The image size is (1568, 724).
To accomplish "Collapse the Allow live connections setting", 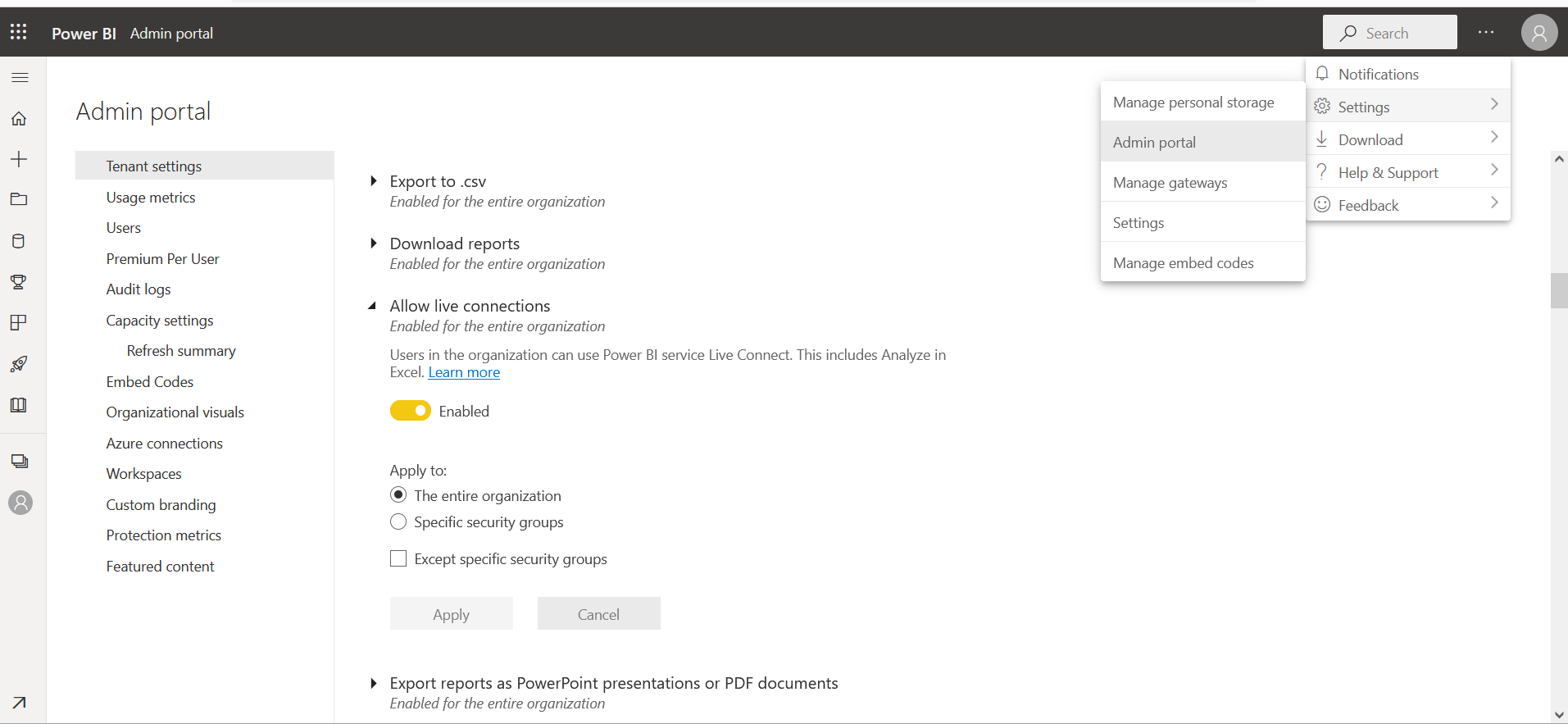I will click(372, 306).
